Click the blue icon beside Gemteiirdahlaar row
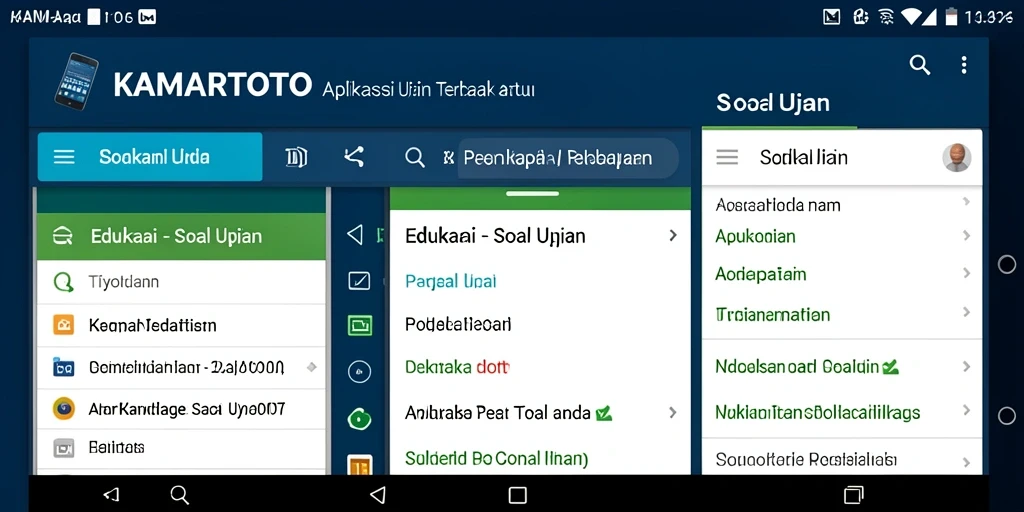This screenshot has width=1024, height=512. pos(63,368)
